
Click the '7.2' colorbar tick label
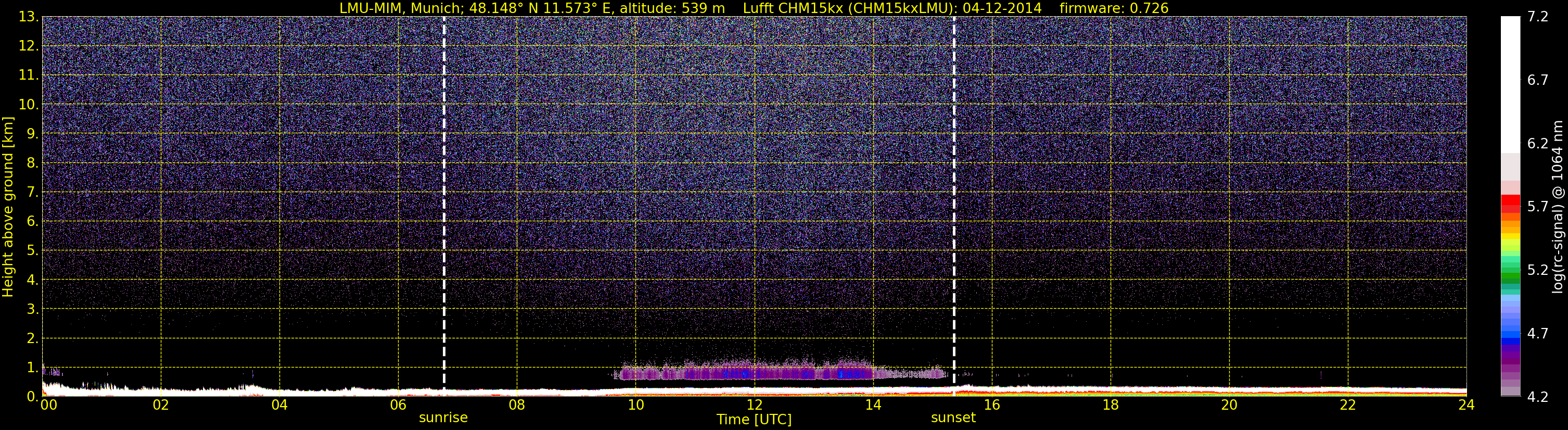pyautogui.click(x=1538, y=17)
